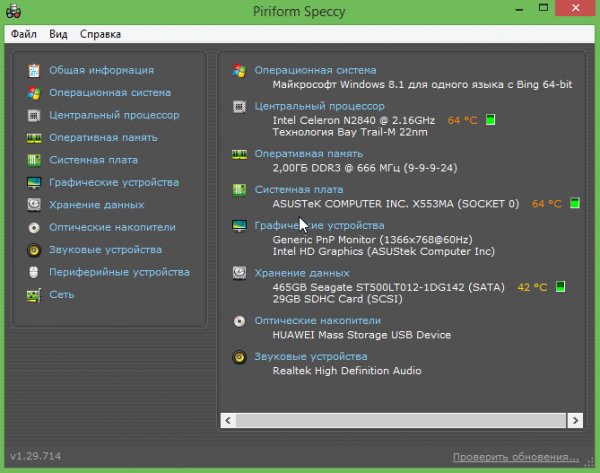Click the motherboard icon in summary pane
600x473 pixels.
240,190
